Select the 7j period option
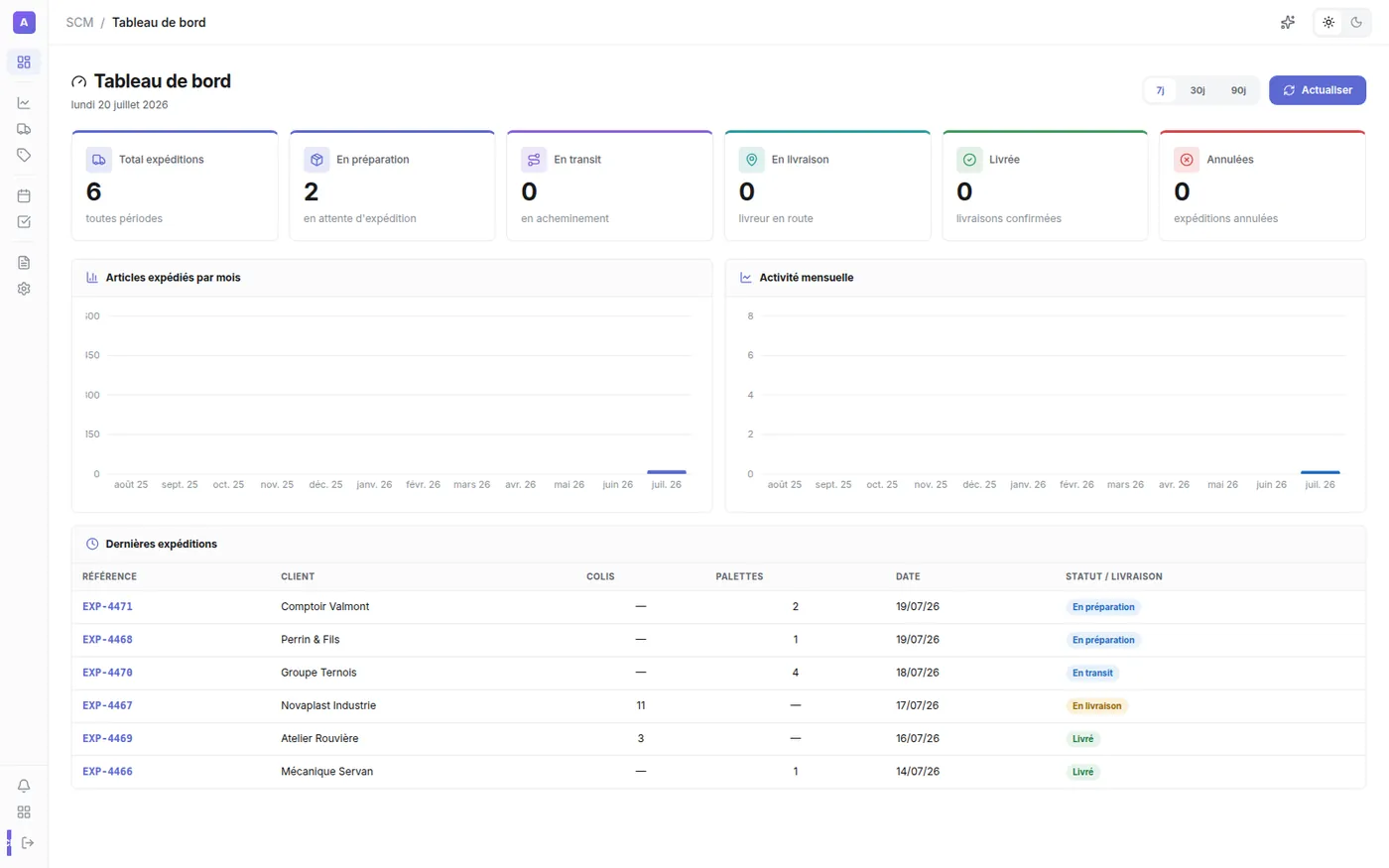The height and width of the screenshot is (868, 1389). (x=1160, y=90)
